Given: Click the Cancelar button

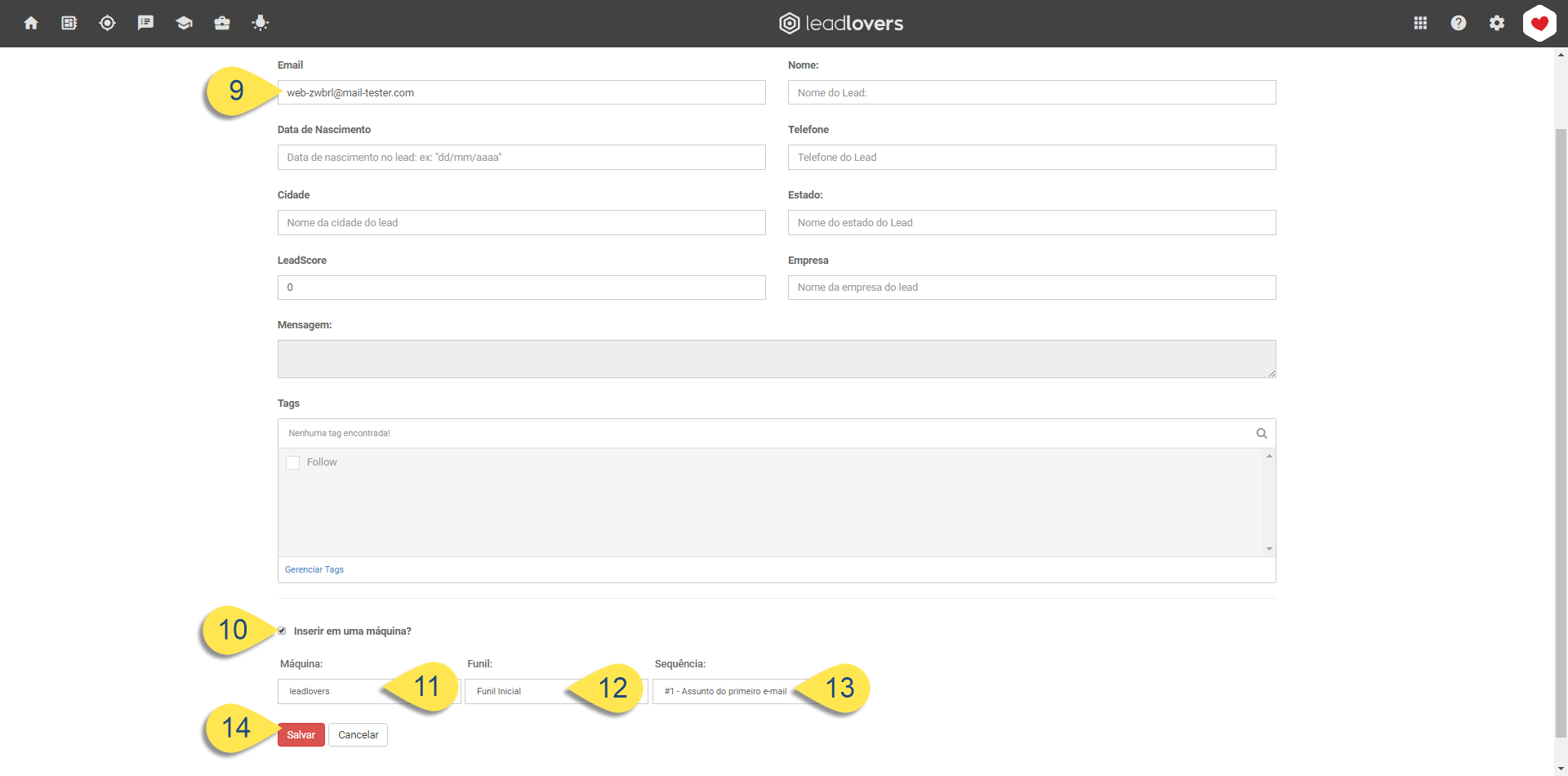Looking at the screenshot, I should 359,735.
